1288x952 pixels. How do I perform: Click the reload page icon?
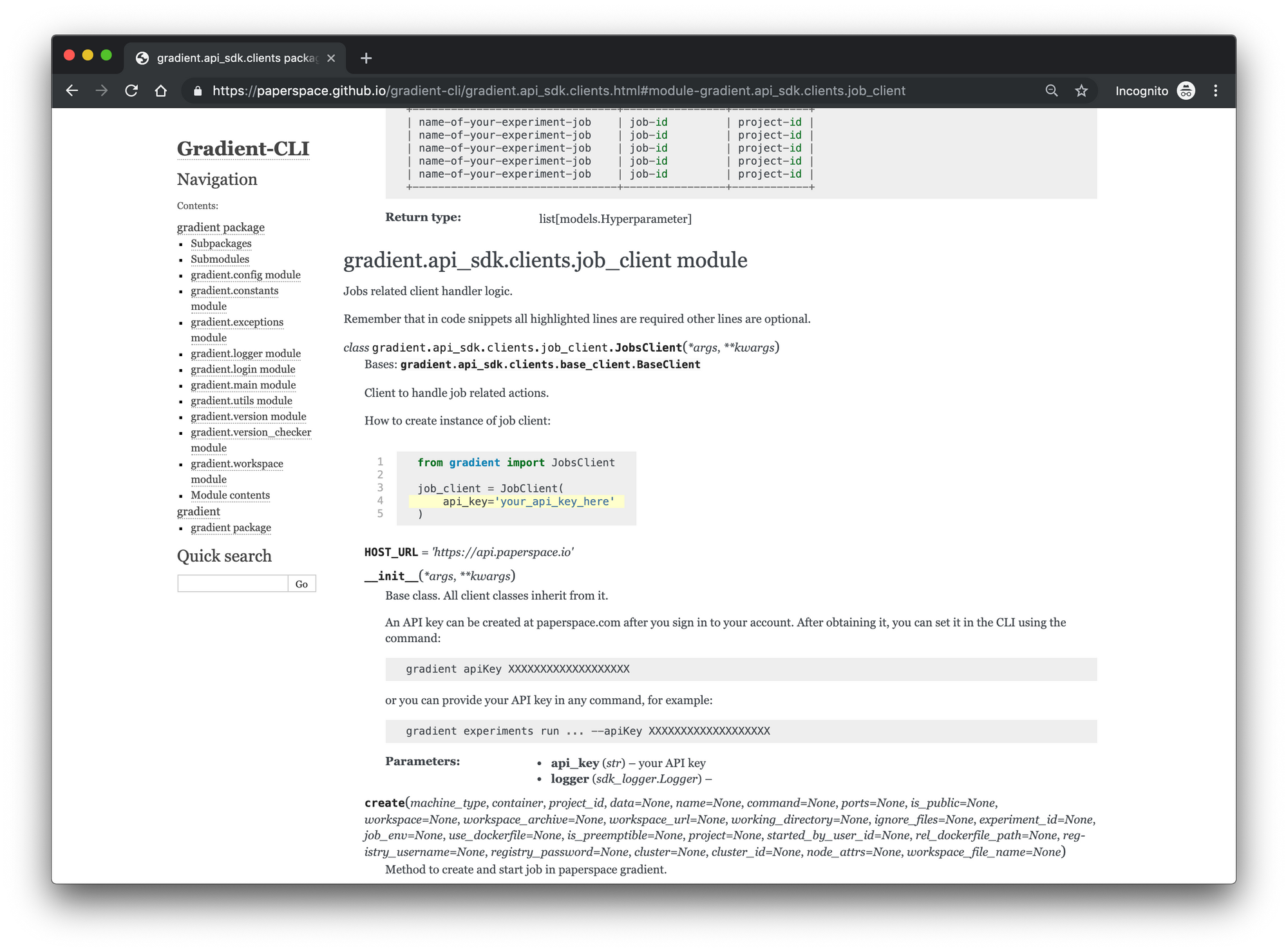tap(131, 91)
